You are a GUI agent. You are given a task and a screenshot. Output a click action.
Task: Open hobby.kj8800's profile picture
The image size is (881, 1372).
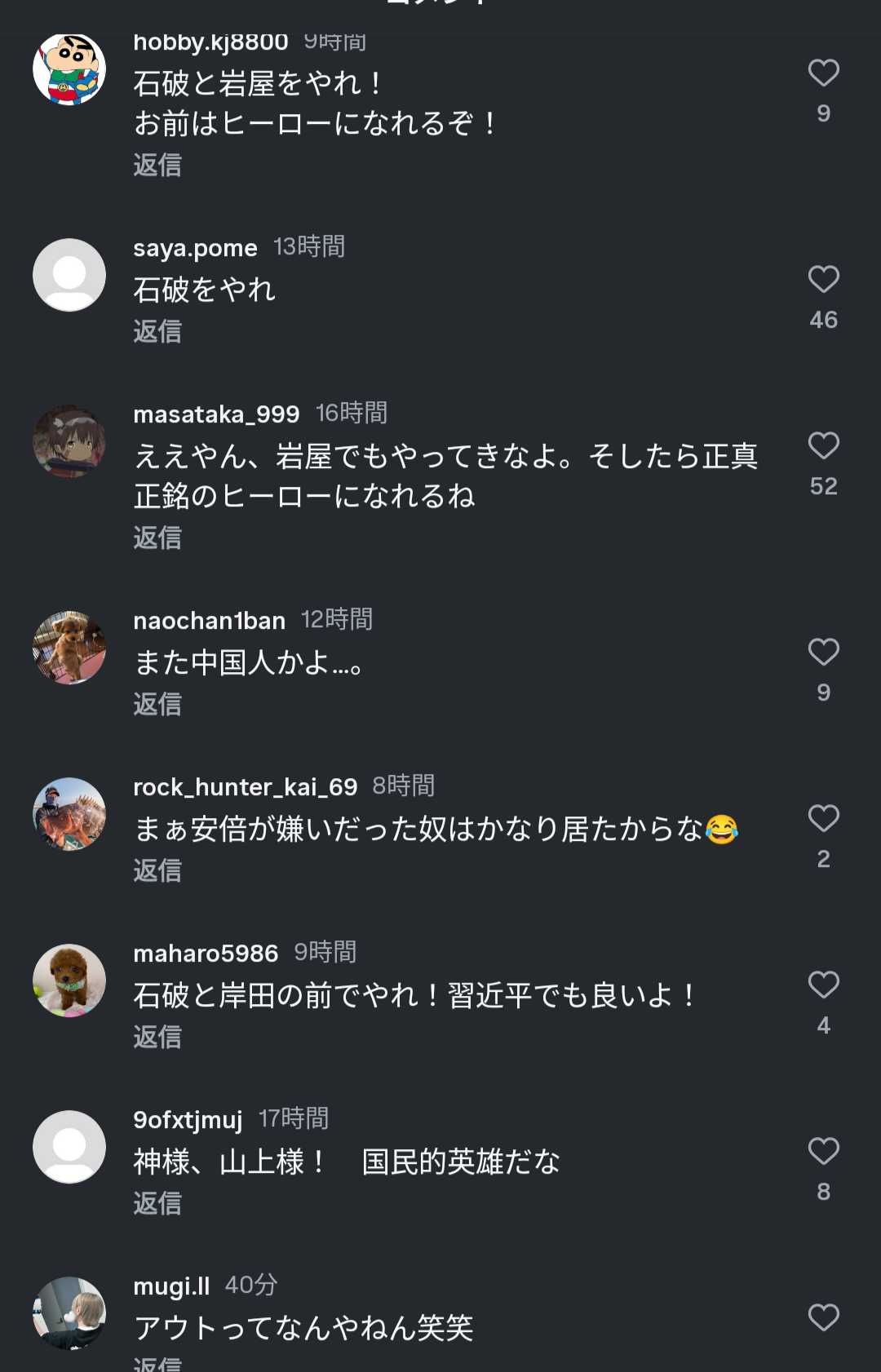(x=69, y=69)
